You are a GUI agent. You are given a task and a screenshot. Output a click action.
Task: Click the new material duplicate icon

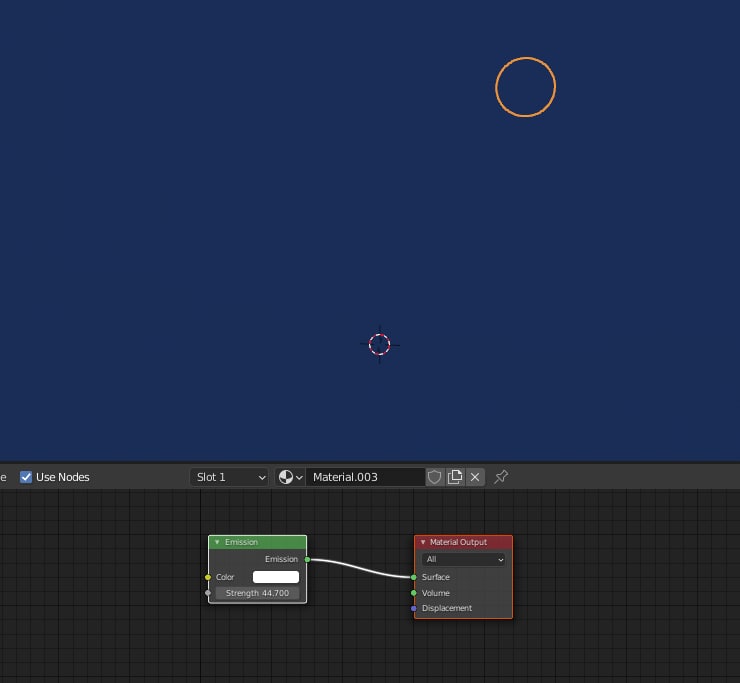(x=454, y=477)
